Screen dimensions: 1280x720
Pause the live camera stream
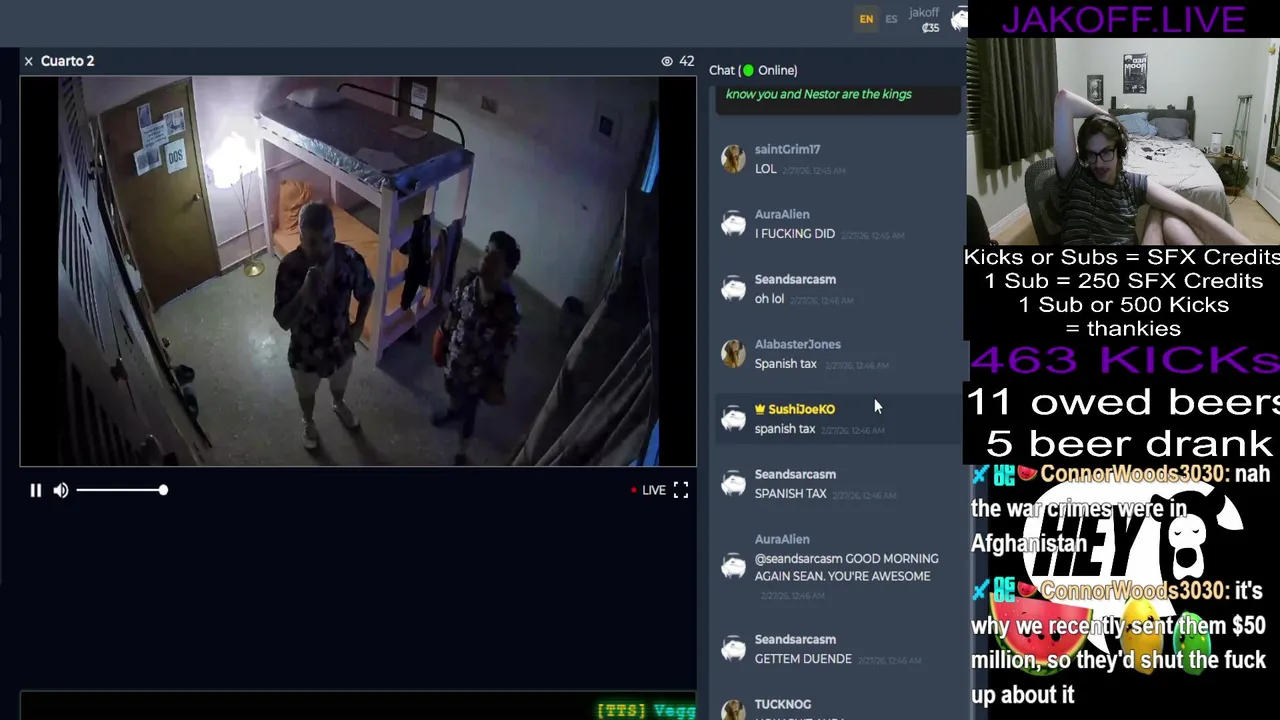[x=35, y=490]
